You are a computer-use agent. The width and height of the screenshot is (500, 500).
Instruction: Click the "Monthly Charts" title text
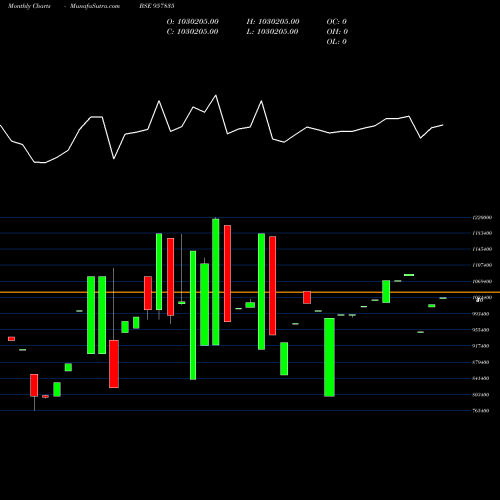29,6
